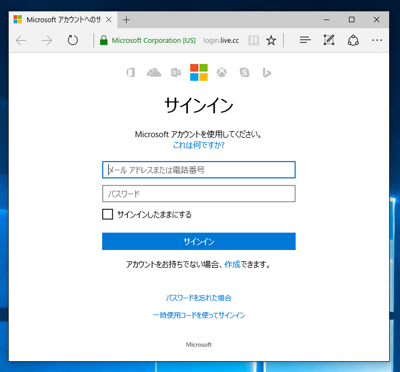Click the login.live address bar URL

pos(221,41)
